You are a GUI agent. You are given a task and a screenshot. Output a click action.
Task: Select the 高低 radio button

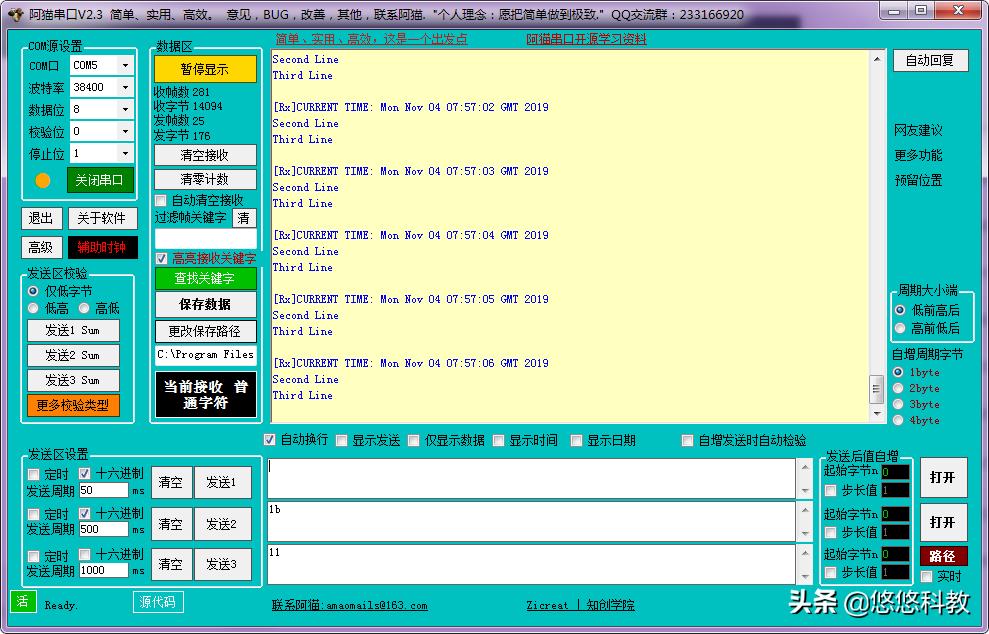point(84,308)
